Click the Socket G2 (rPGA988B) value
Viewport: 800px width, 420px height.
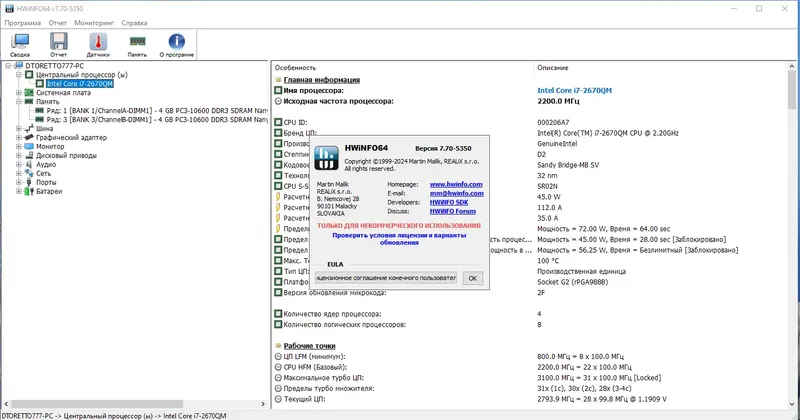click(x=572, y=282)
